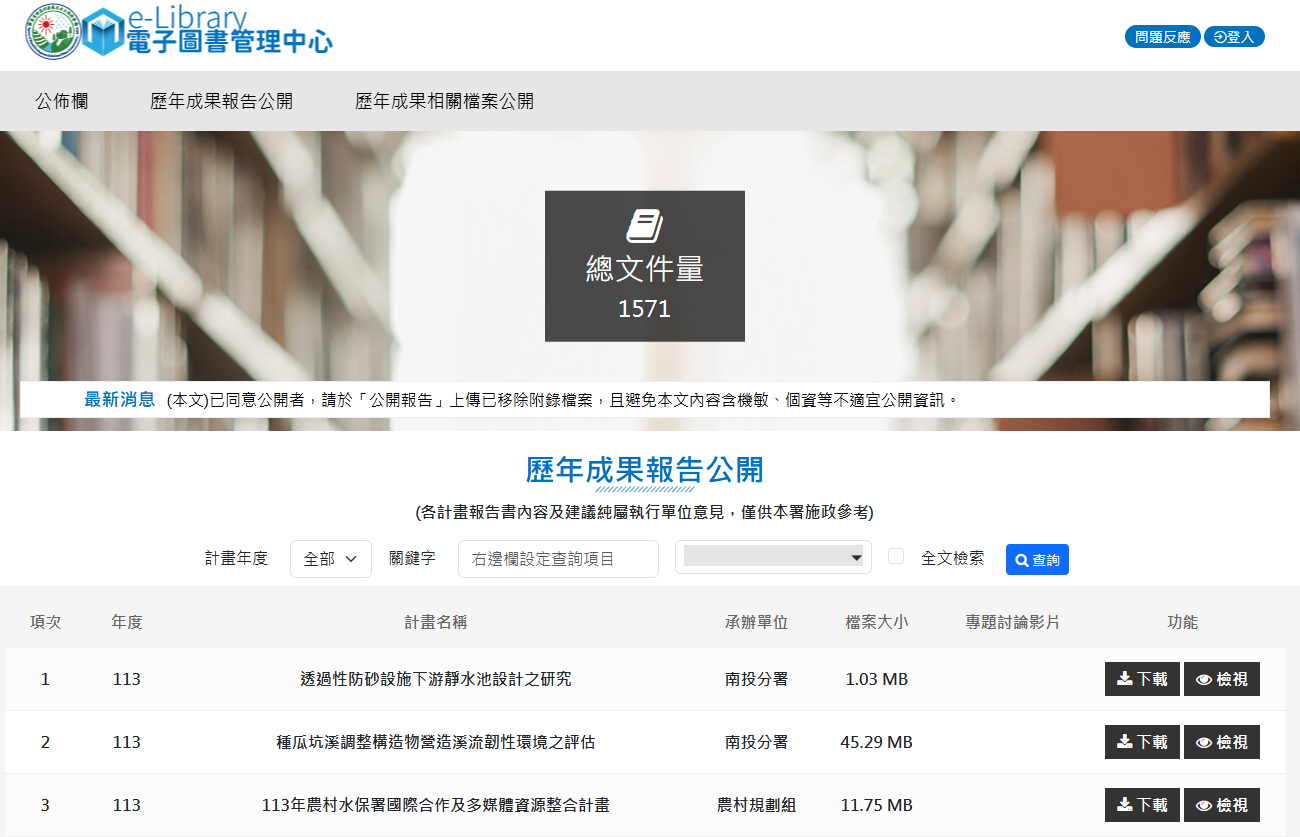1300x837 pixels.
Task: Click the 問題反應 button
Action: [1162, 35]
